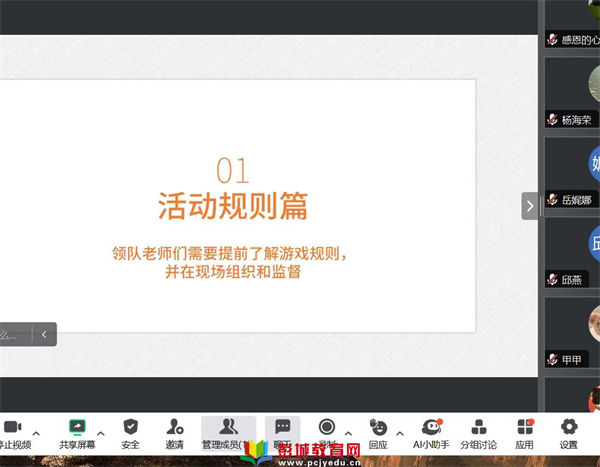
Task: Click muted mic icon for 甲甲
Action: click(552, 359)
